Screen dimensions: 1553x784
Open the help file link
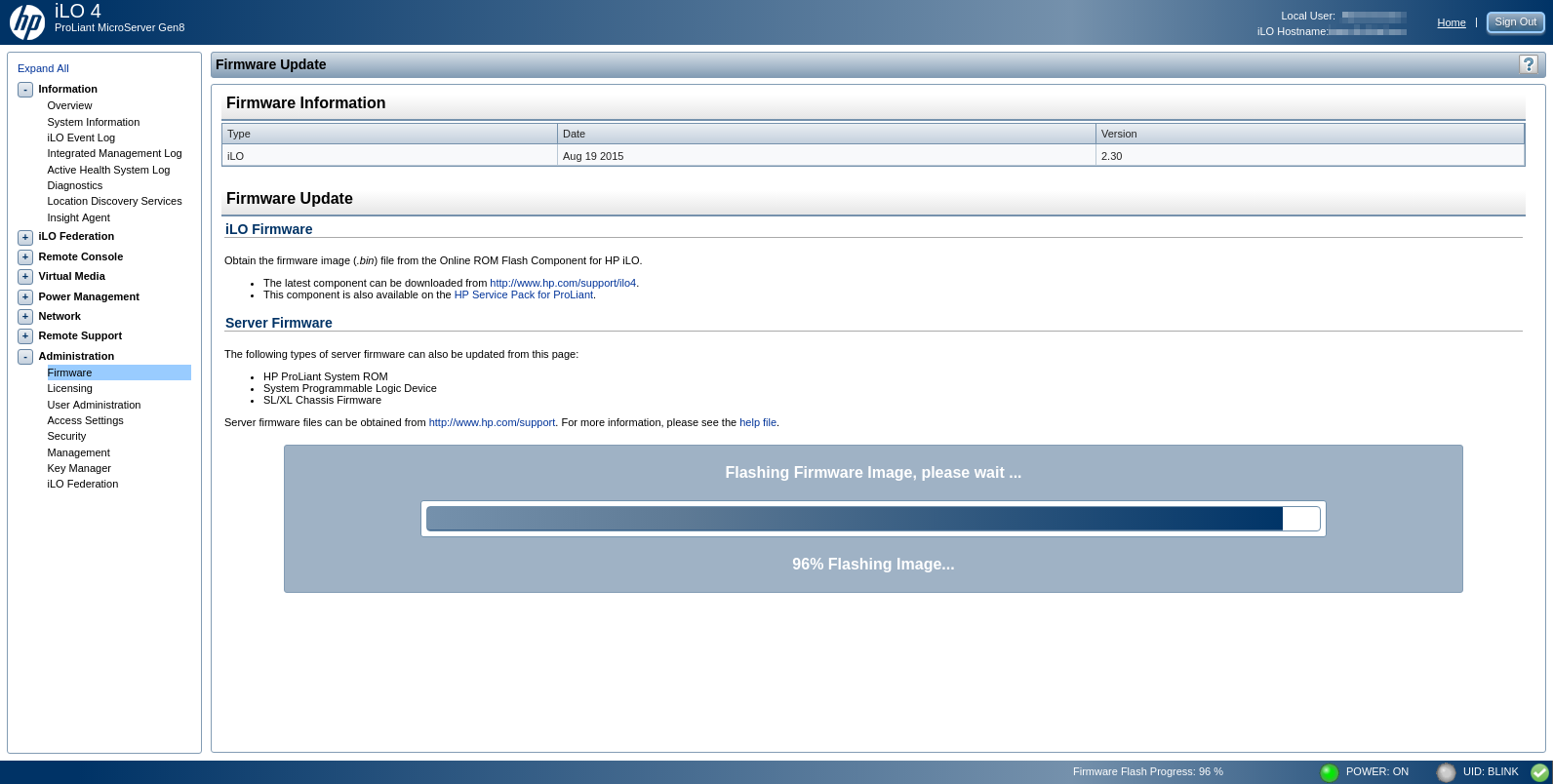758,422
